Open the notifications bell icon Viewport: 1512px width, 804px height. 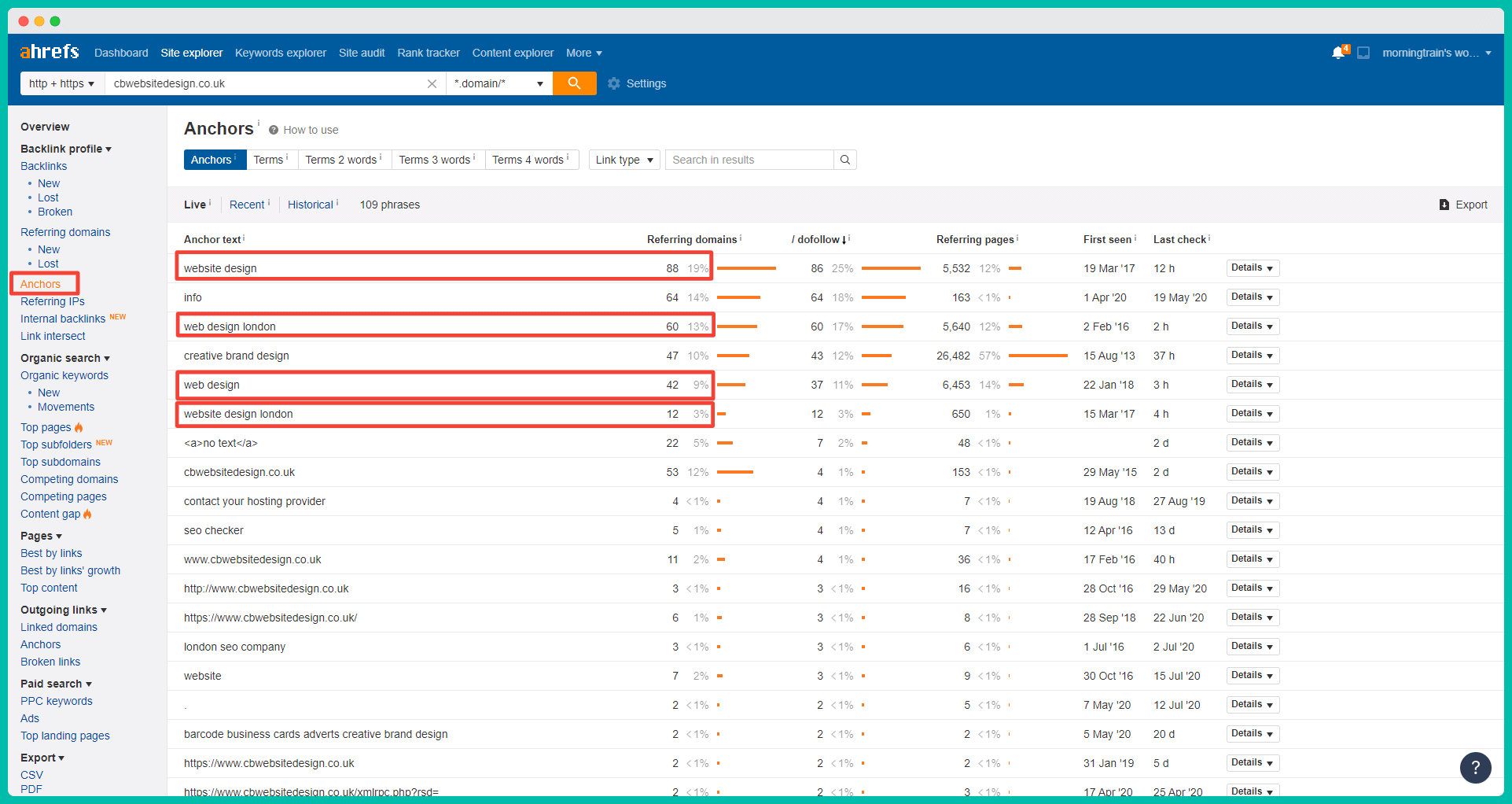point(1338,53)
